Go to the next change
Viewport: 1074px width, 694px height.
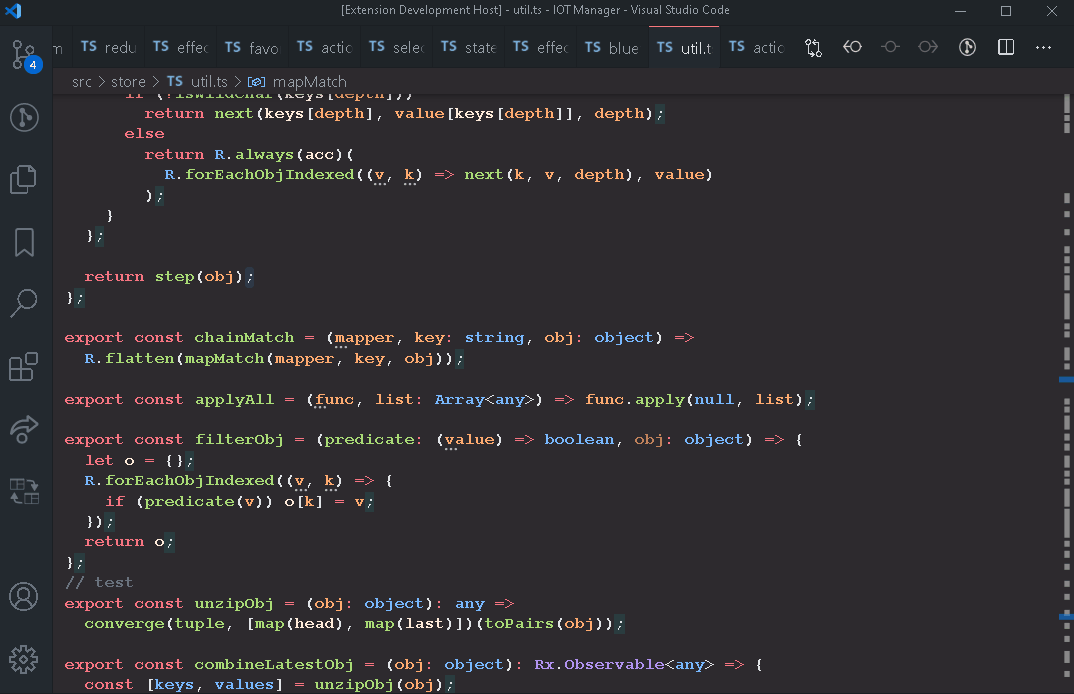pyautogui.click(x=928, y=47)
